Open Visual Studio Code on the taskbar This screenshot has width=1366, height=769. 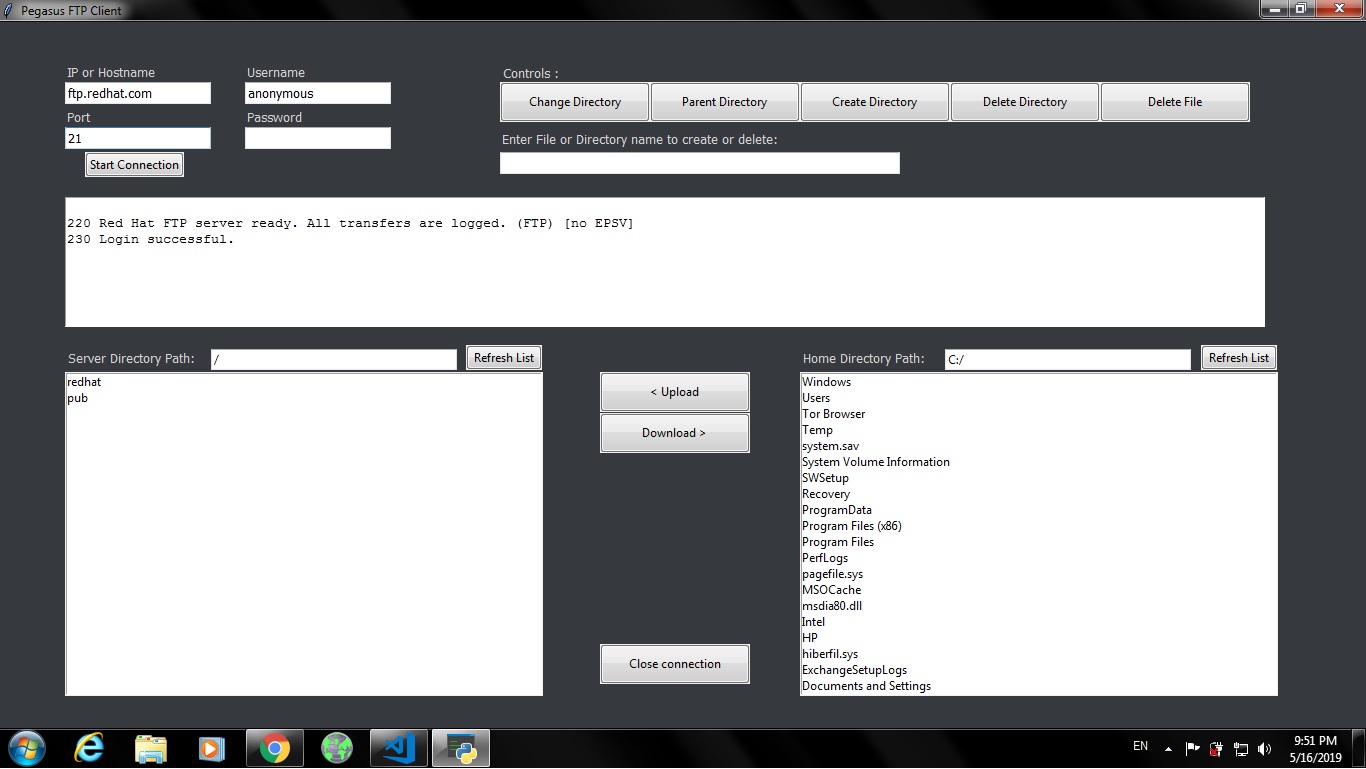[398, 748]
